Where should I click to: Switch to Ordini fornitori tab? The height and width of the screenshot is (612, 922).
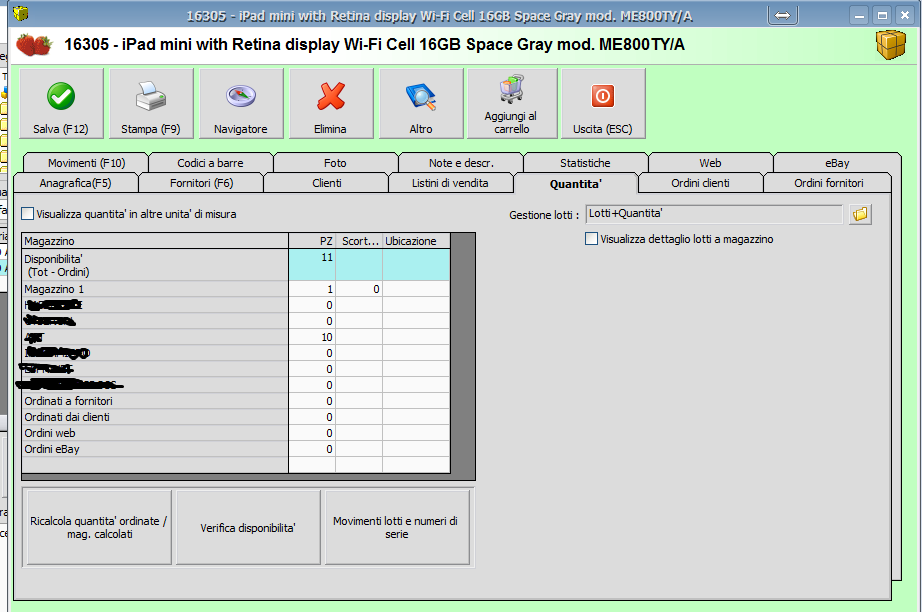829,183
